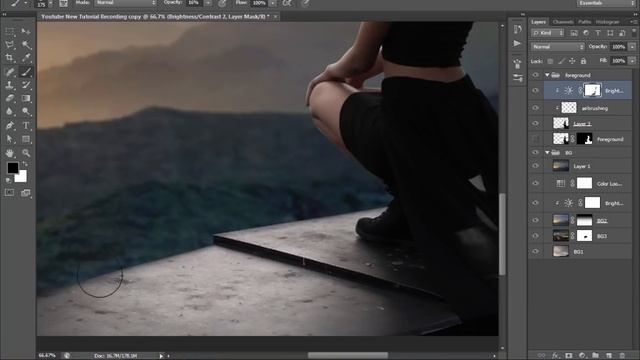Delete layer with the trash button
The image size is (640, 360).
coord(622,356)
